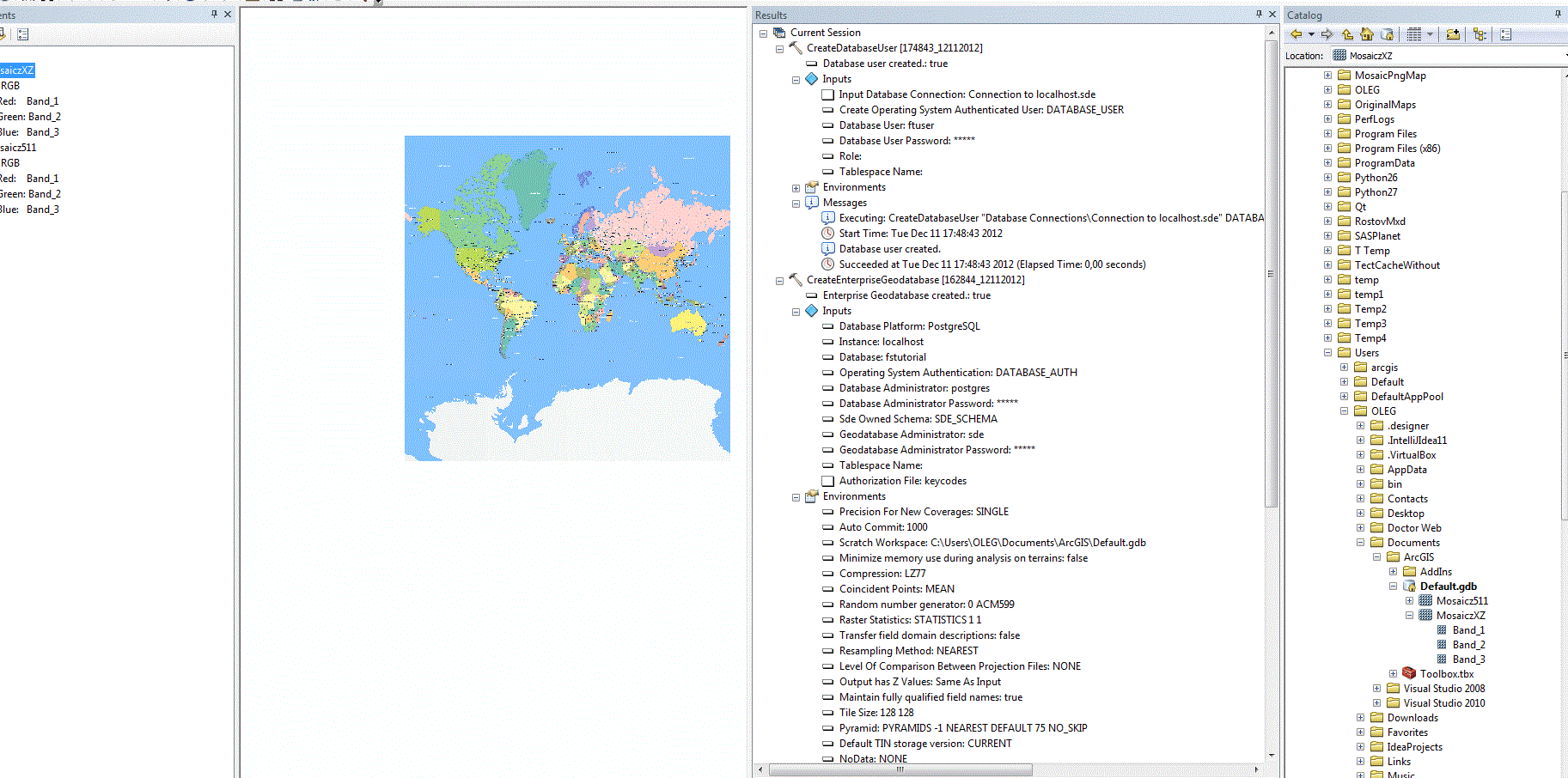The image size is (1568, 778).
Task: Open the Table of Contents options icon
Action: 23,34
